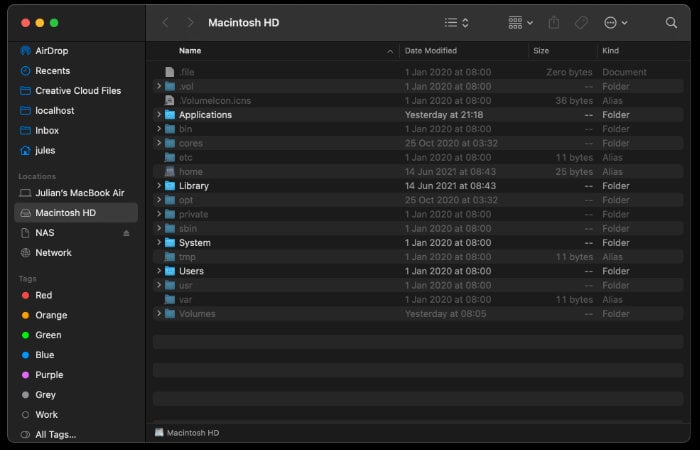Select the tmp alias row
Image resolution: width=700 pixels, height=450 pixels.
coord(418,257)
